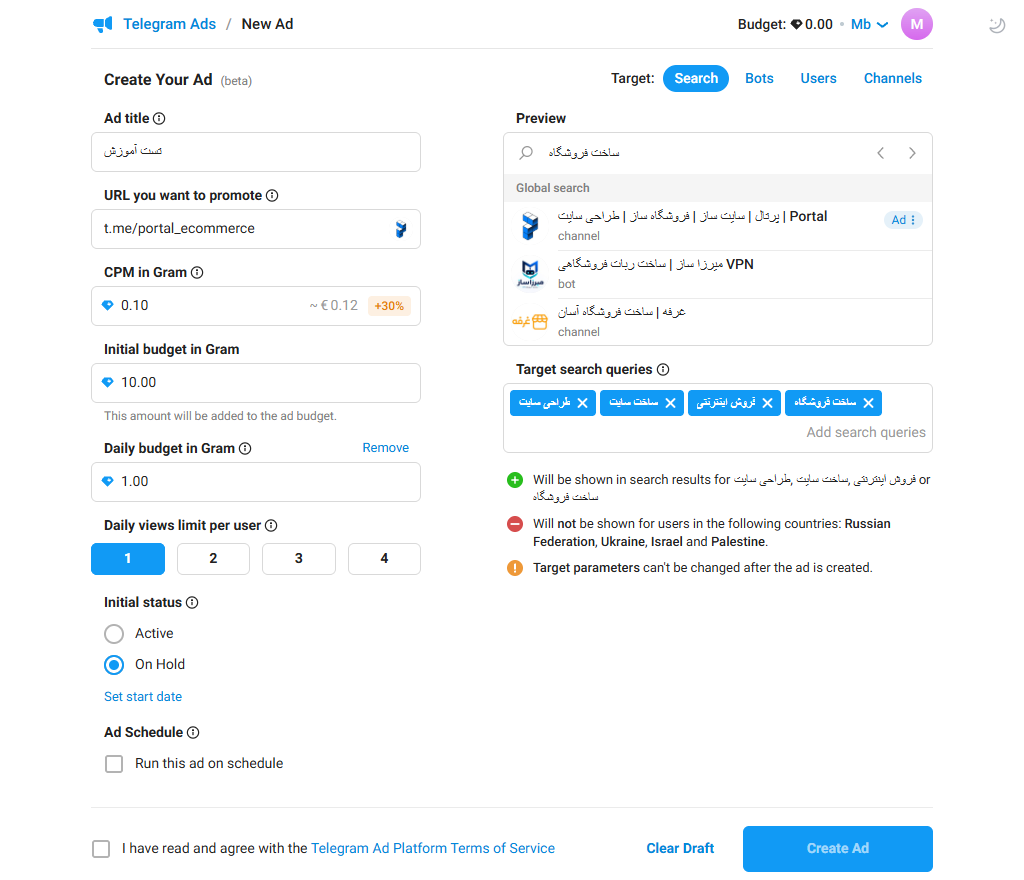Set daily views limit to 4

(385, 559)
